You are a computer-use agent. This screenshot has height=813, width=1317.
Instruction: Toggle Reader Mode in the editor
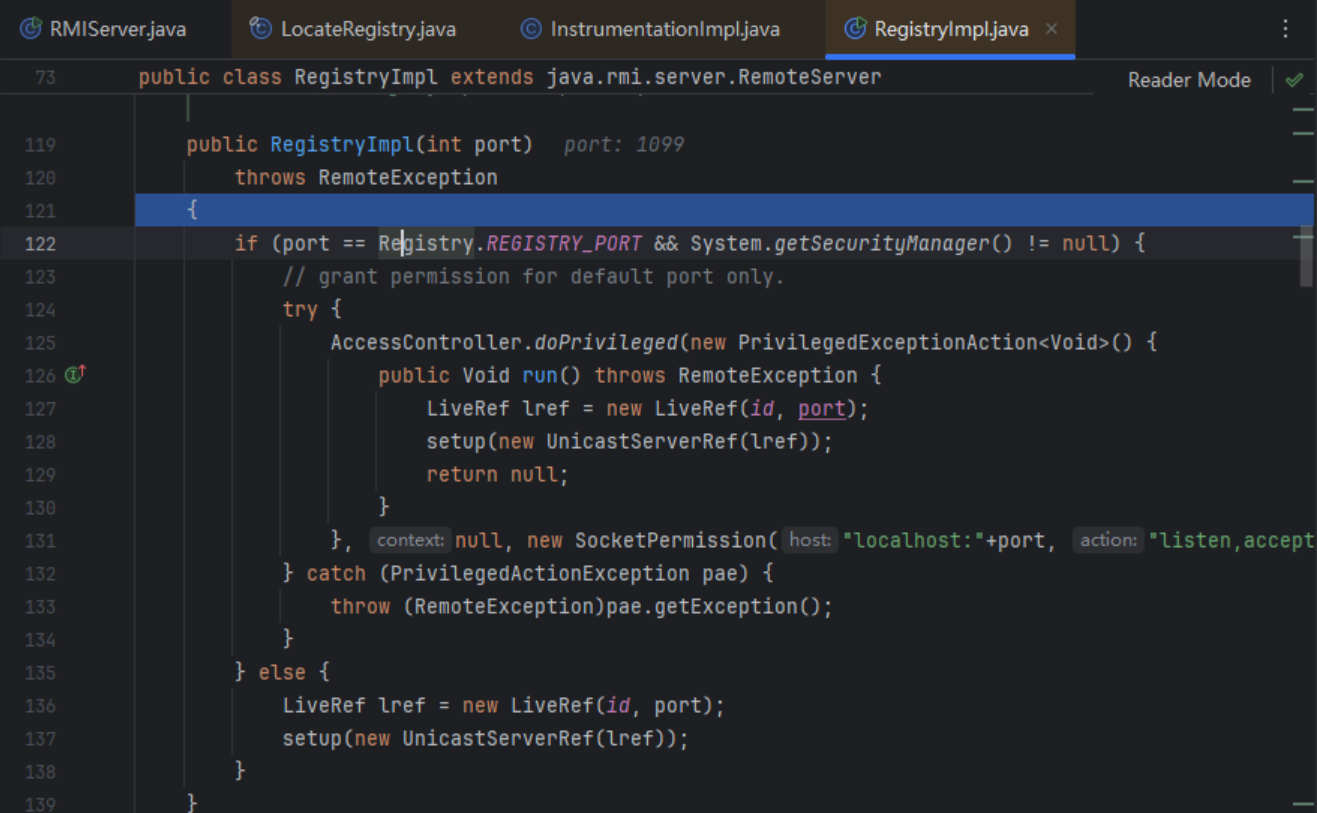click(1188, 80)
